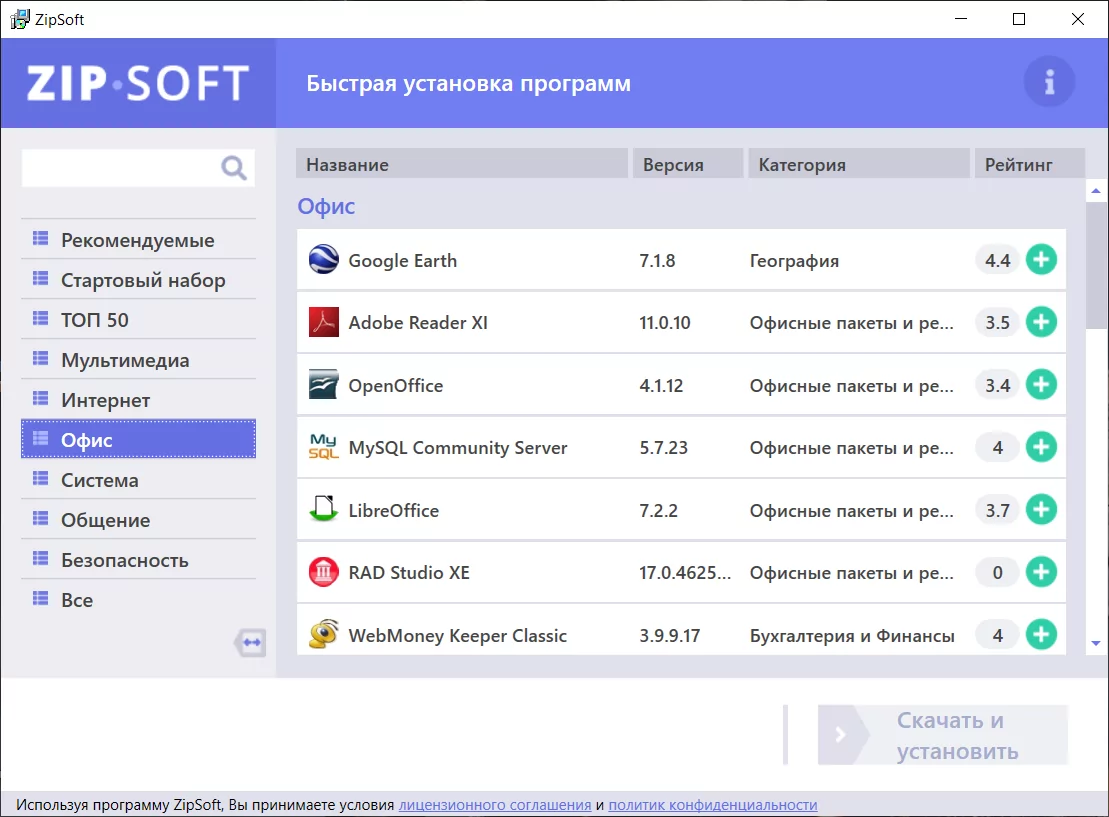Click Google Earth's 4.4 rating badge
The image size is (1109, 817).
click(x=997, y=260)
